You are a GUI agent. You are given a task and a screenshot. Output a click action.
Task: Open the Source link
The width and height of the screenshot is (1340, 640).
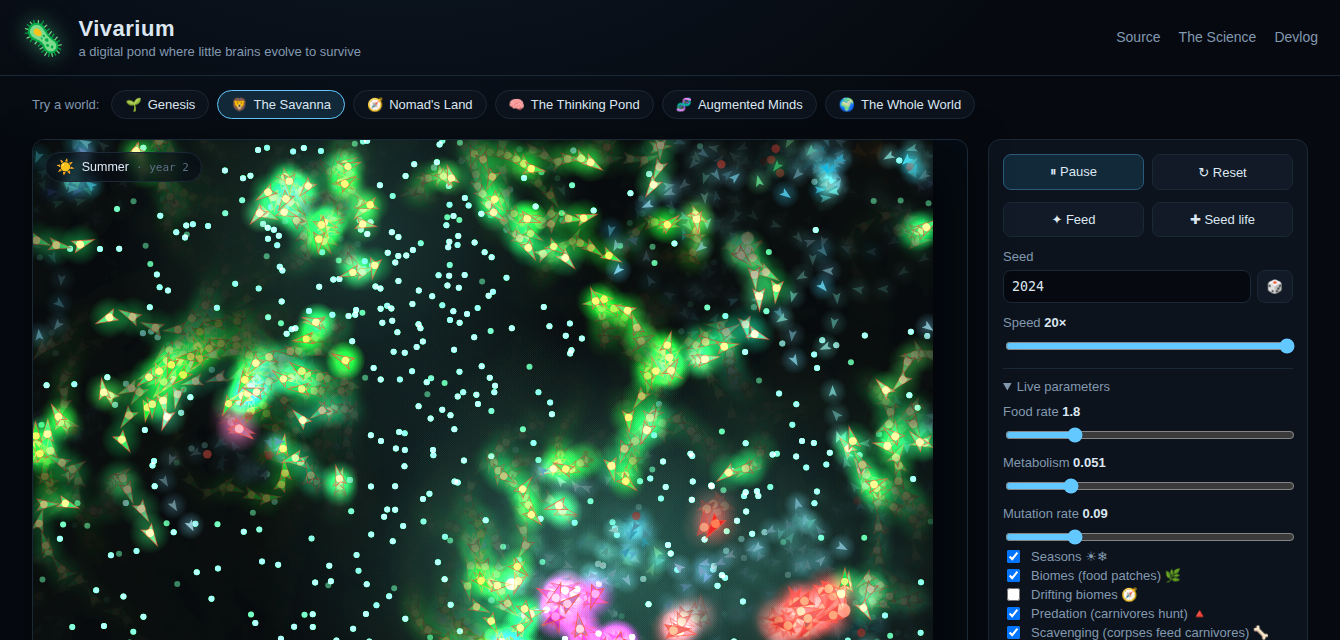[x=1138, y=37]
